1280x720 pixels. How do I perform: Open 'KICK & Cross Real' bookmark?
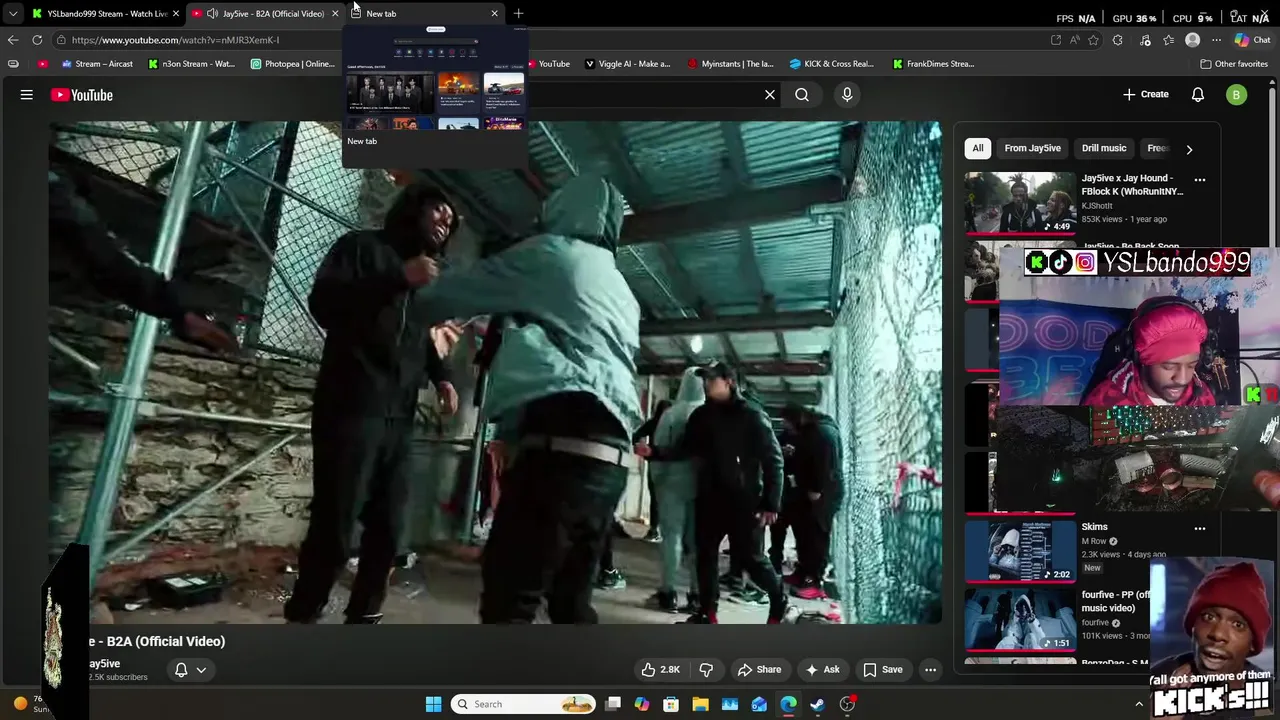point(831,64)
